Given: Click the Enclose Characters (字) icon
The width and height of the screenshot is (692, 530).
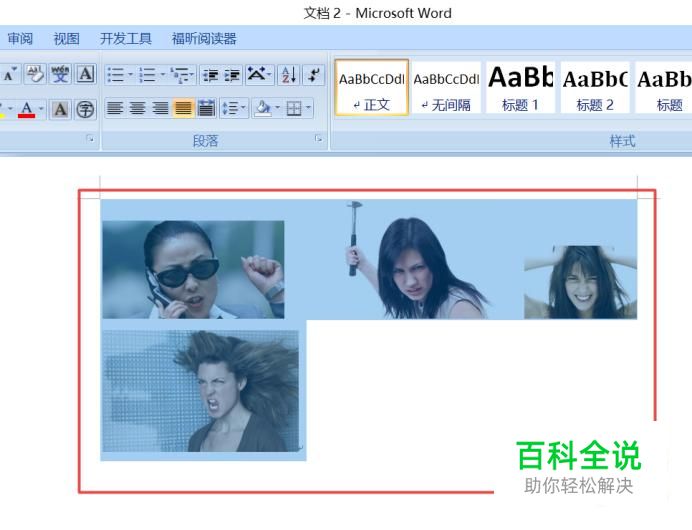Looking at the screenshot, I should click(x=85, y=109).
